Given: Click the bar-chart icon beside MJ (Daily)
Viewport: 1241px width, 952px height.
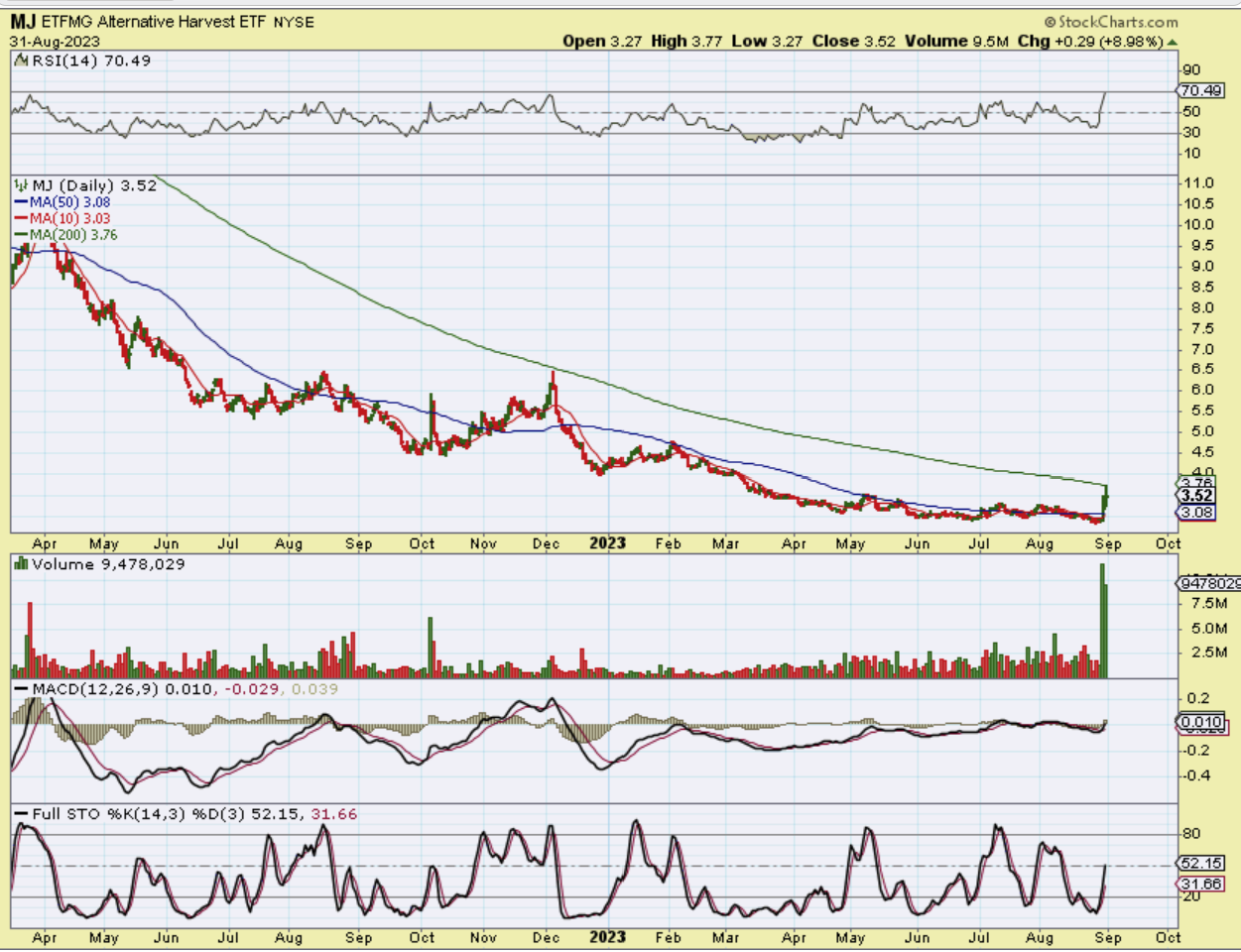Looking at the screenshot, I should pos(21,185).
